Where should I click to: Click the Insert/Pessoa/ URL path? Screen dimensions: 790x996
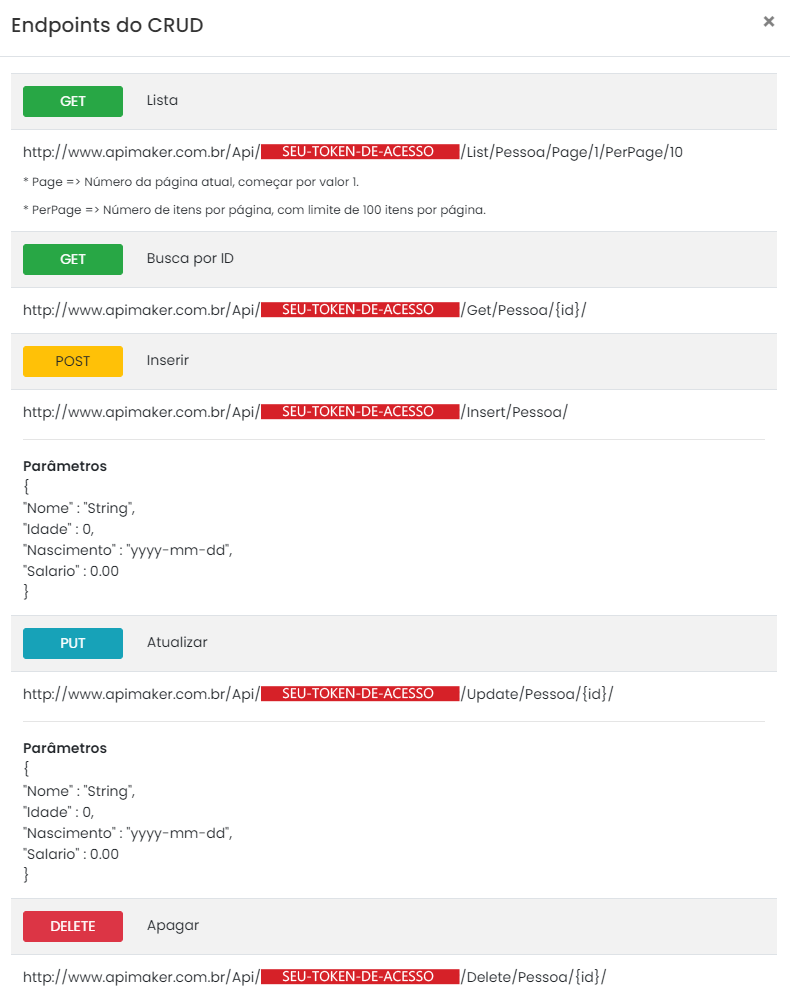(514, 412)
